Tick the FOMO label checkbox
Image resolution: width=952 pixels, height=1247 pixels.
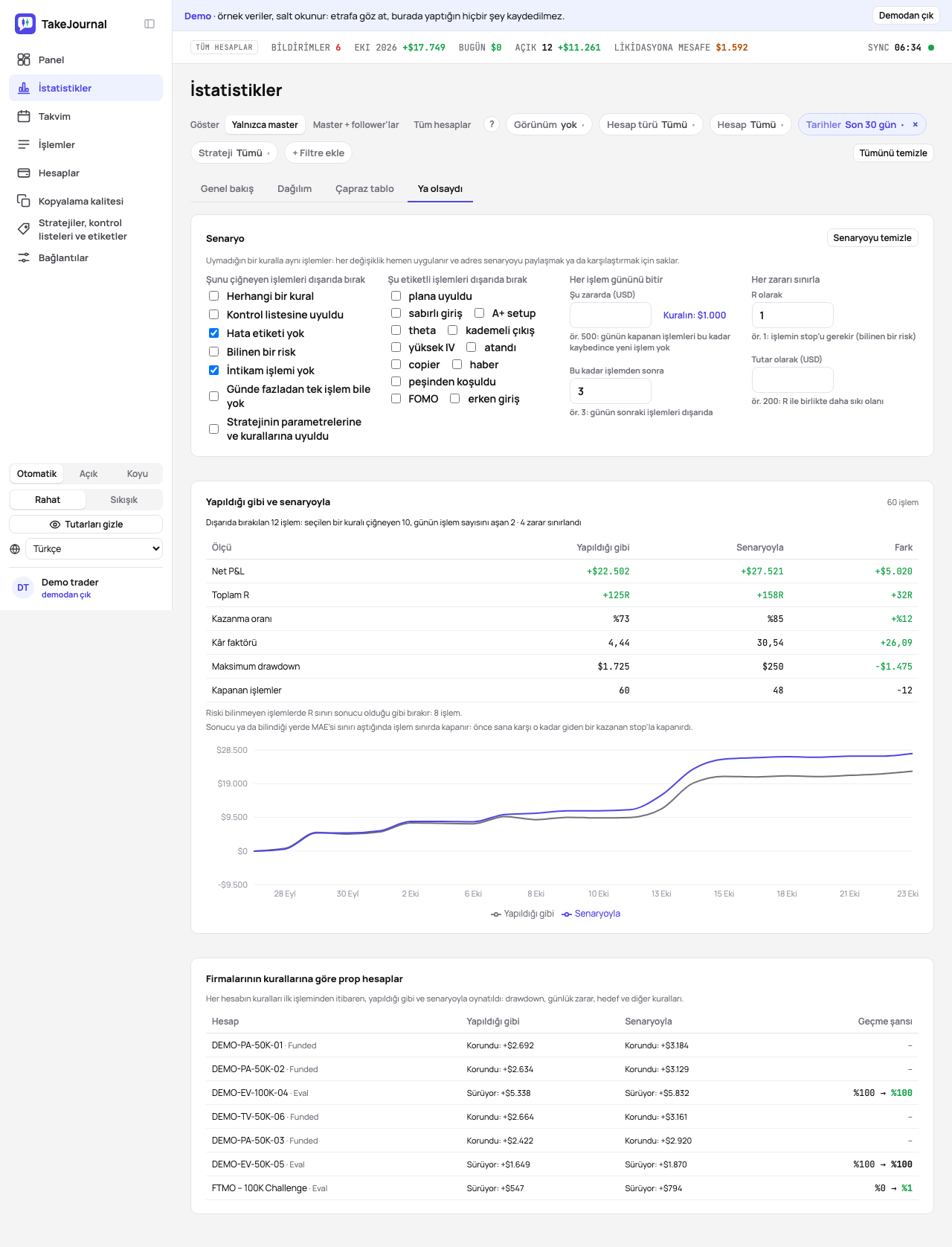396,399
